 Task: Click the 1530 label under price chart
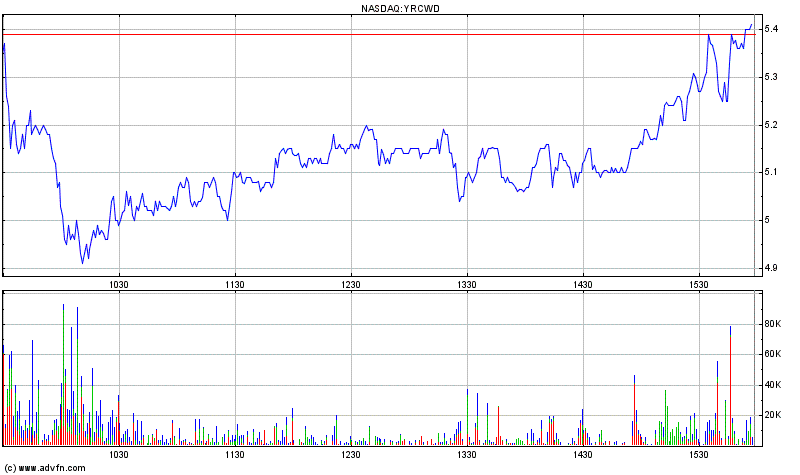[x=698, y=285]
